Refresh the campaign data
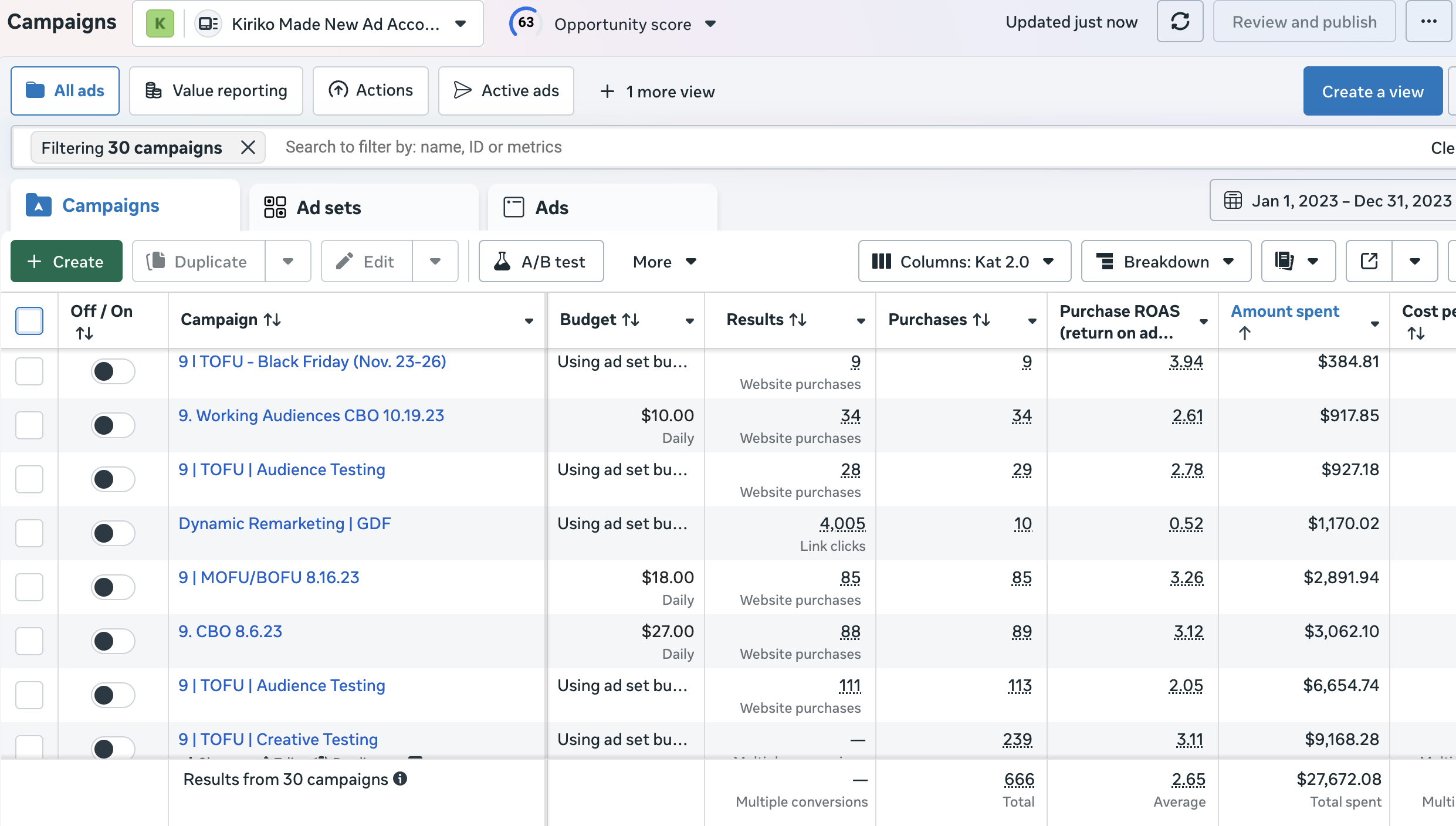1456x826 pixels. click(x=1180, y=22)
